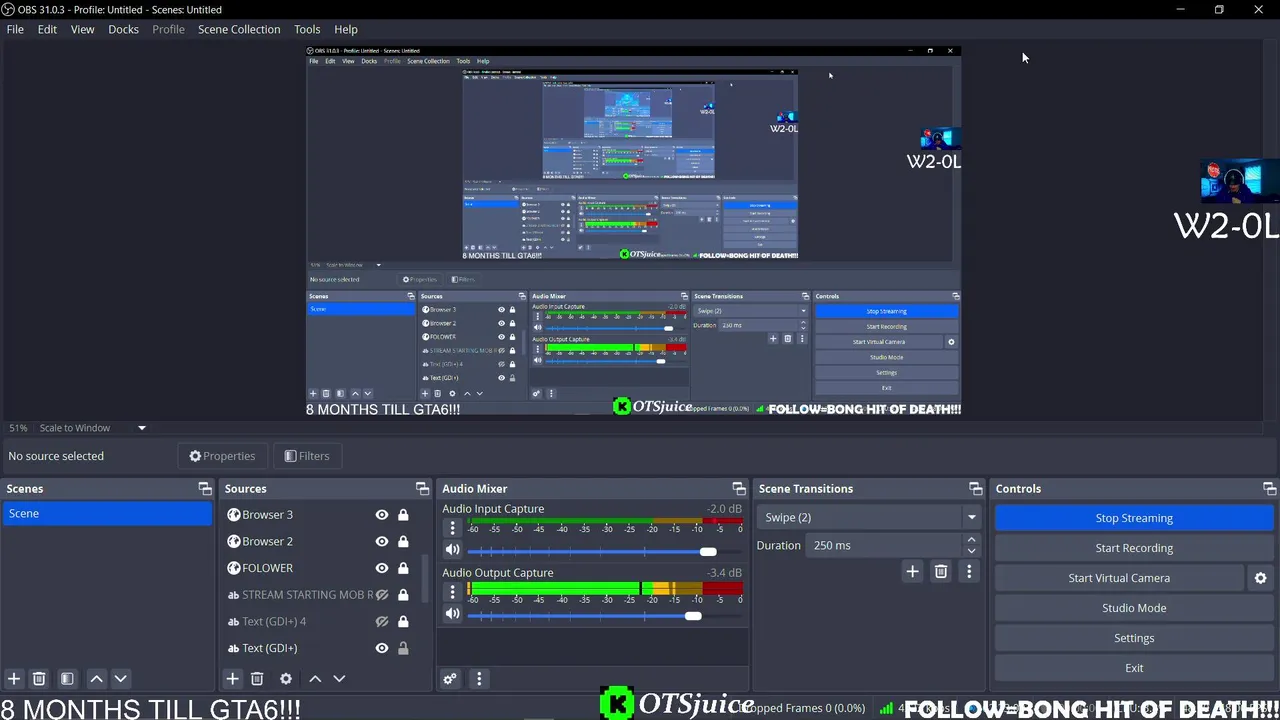Image resolution: width=1280 pixels, height=720 pixels.
Task: Click the Filters button below preview
Action: (307, 456)
